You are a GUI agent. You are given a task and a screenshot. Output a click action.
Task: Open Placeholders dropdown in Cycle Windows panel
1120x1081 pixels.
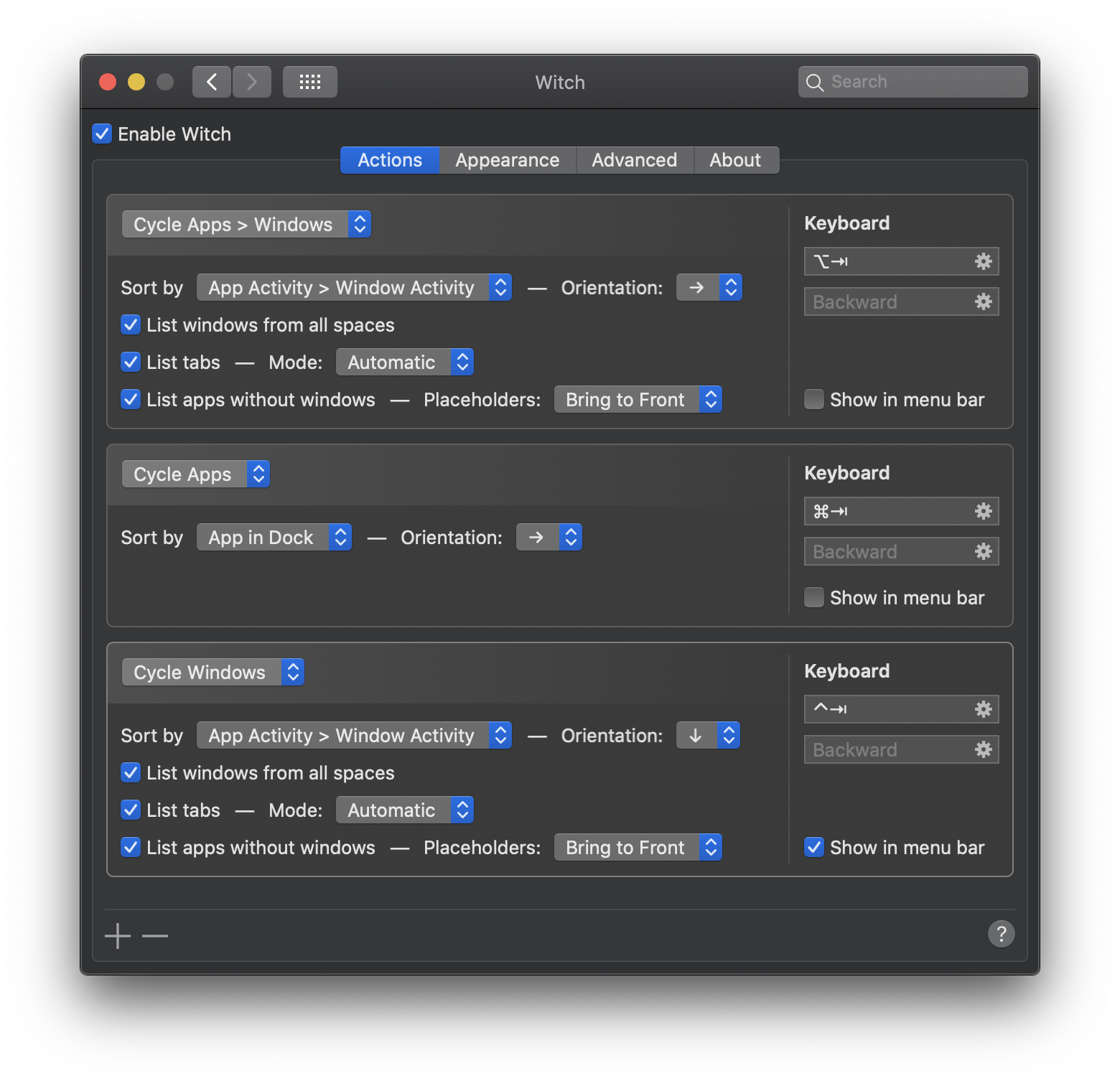[x=638, y=847]
